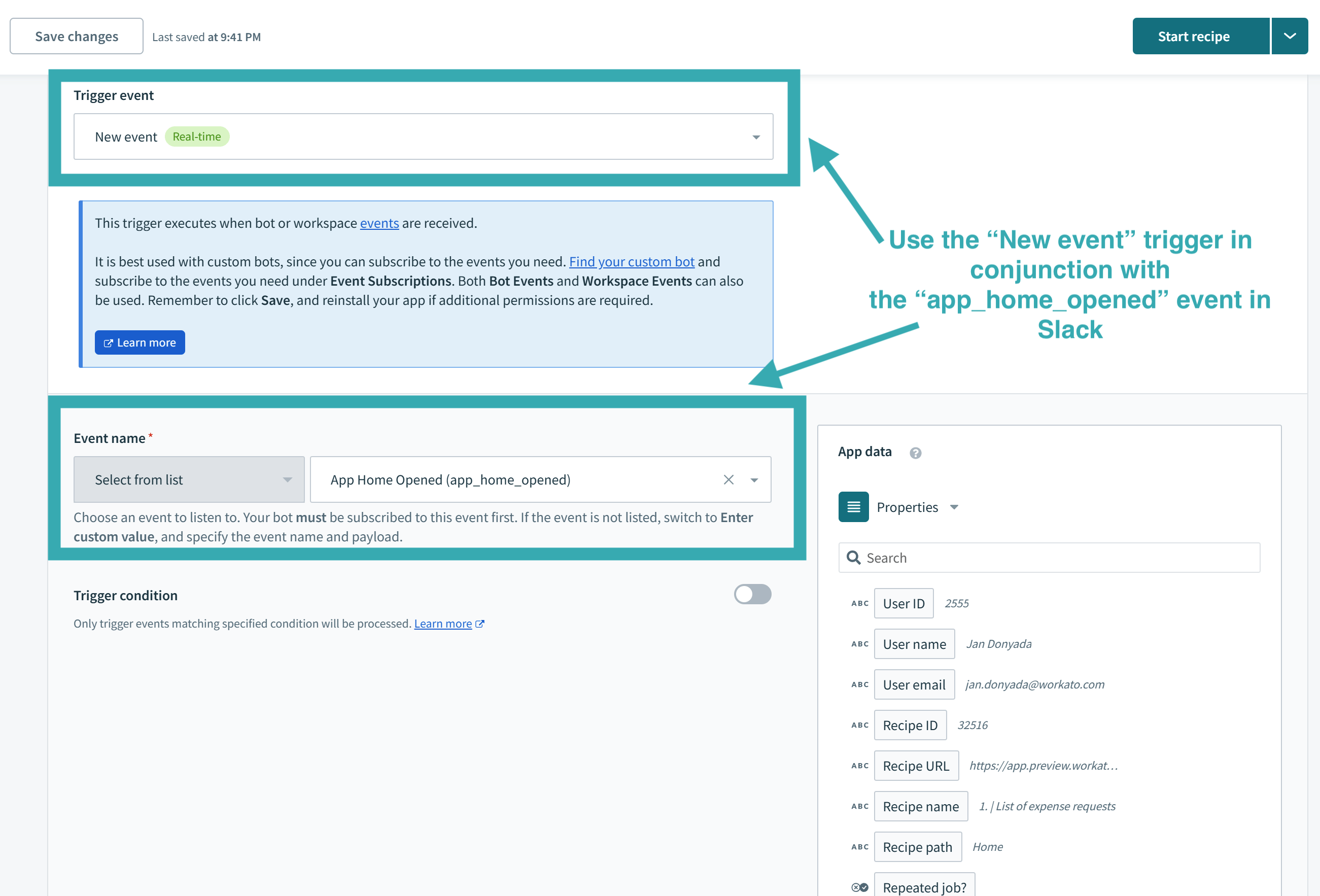Click the Event name label
Image resolution: width=1320 pixels, height=896 pixels.
(x=110, y=439)
